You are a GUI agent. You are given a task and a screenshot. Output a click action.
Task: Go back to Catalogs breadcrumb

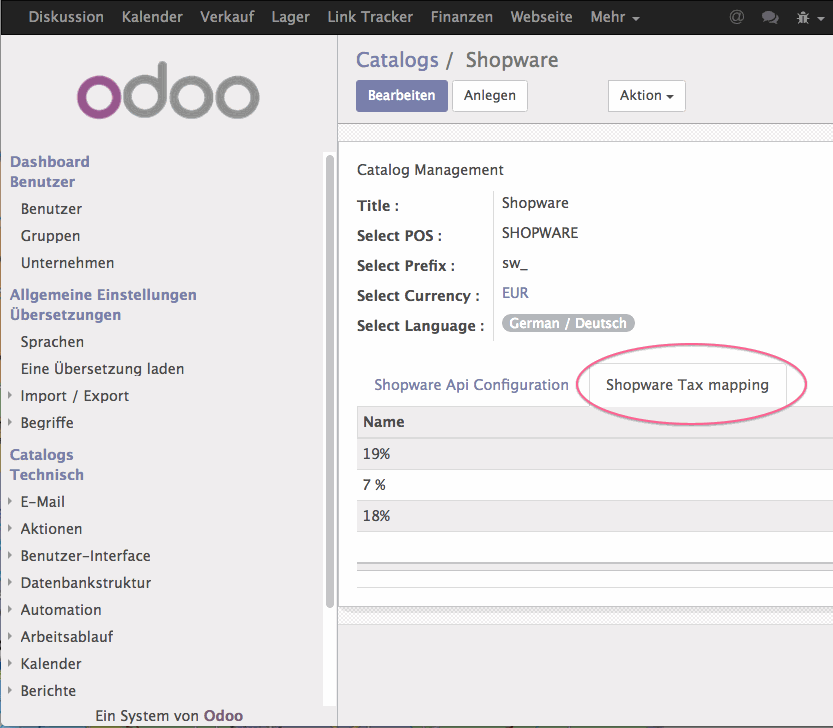pyautogui.click(x=397, y=60)
